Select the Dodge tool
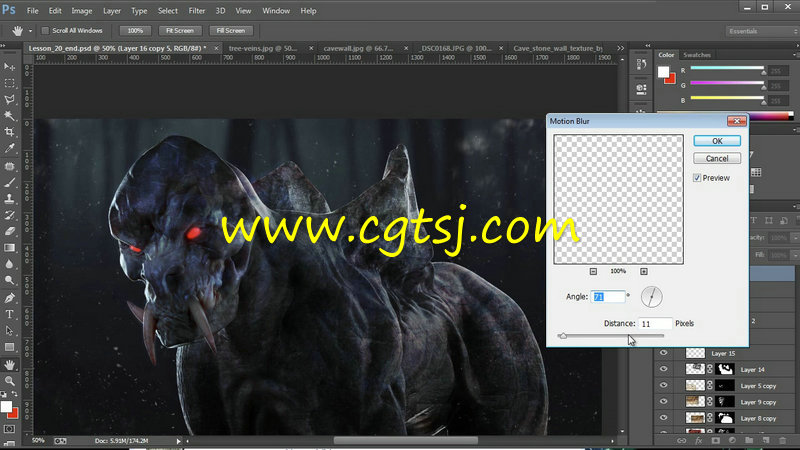 pyautogui.click(x=9, y=280)
